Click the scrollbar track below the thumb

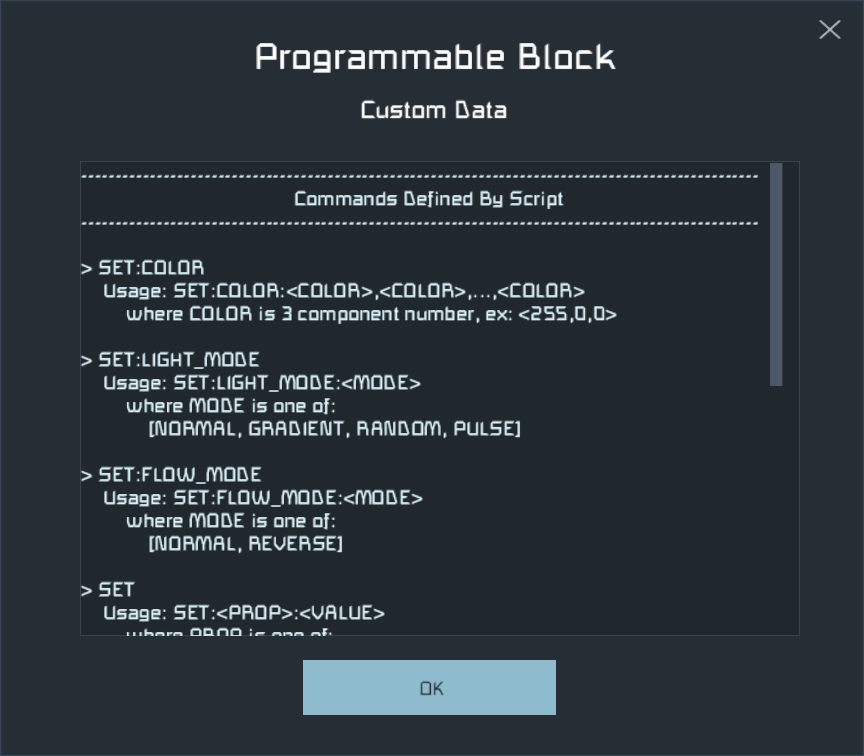pyautogui.click(x=776, y=510)
